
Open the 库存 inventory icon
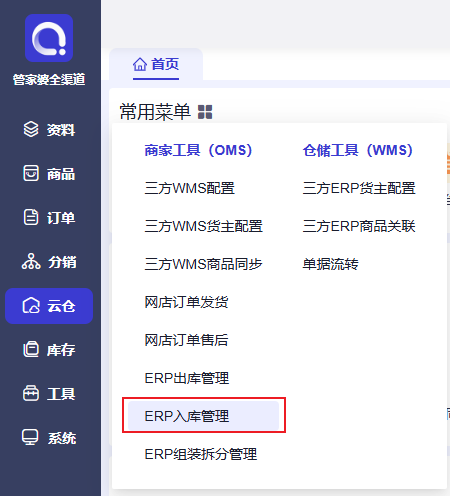coord(31,350)
